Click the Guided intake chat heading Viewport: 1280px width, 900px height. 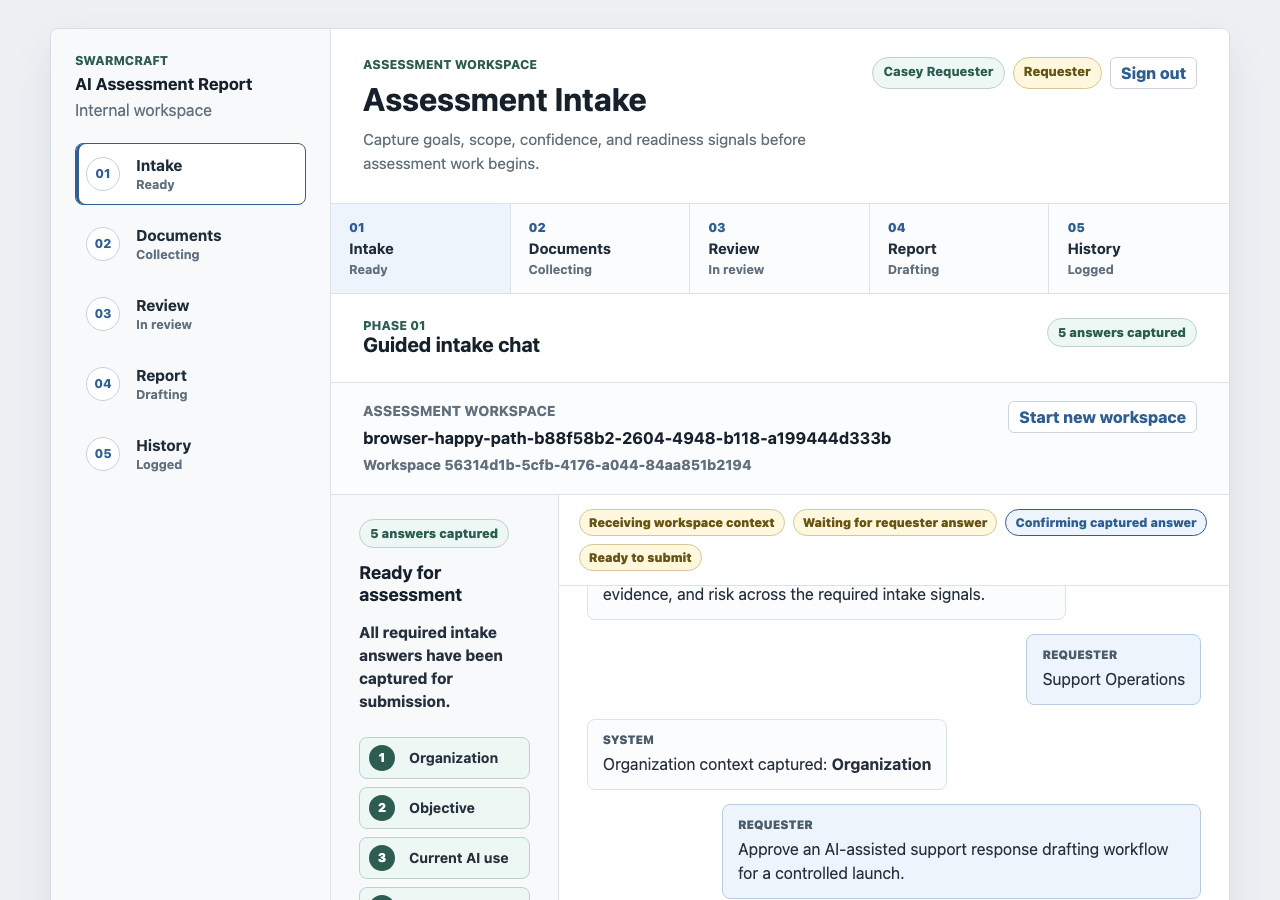(x=451, y=346)
